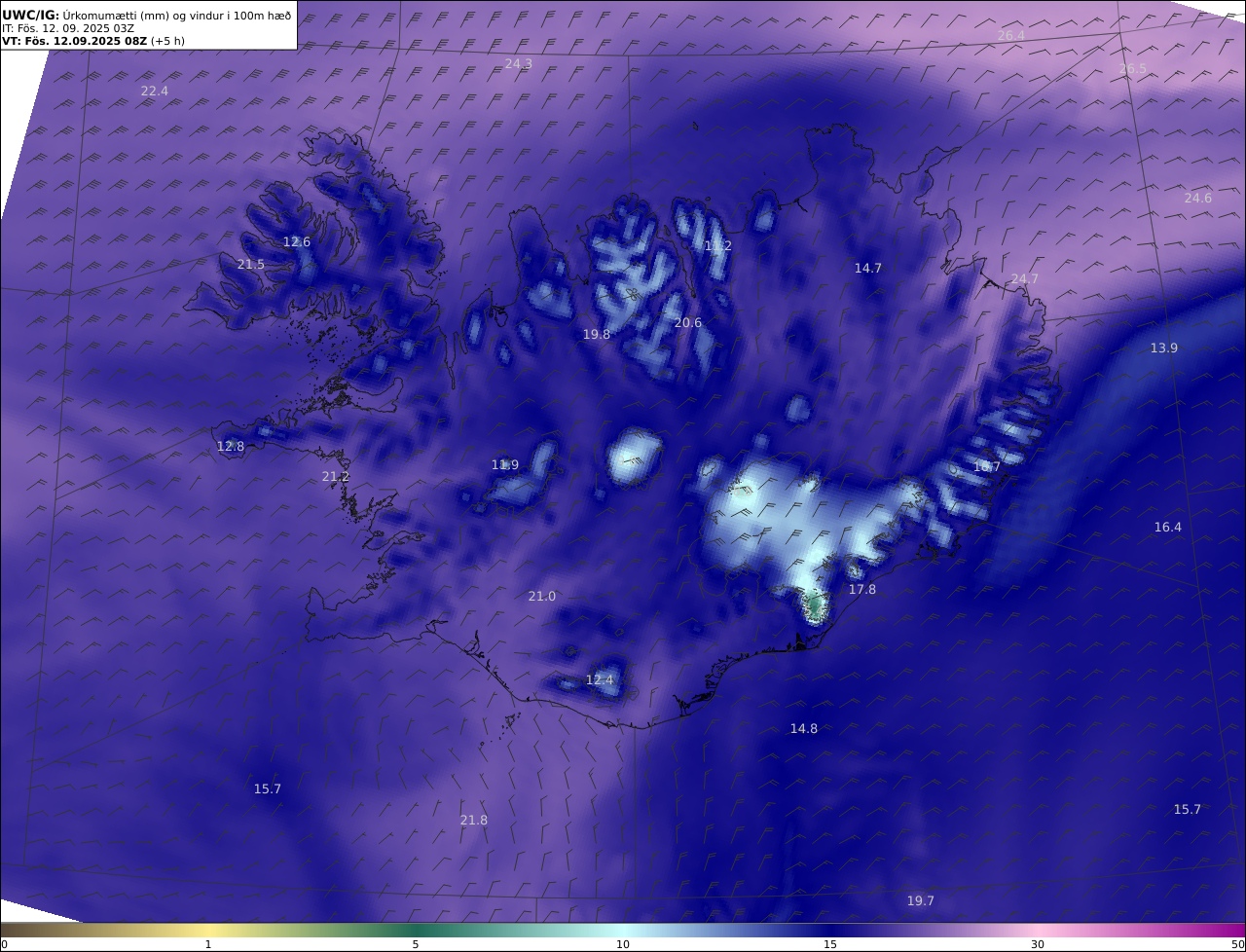
Task: Select the 12.6 value over the Westfjords
Action: point(297,241)
